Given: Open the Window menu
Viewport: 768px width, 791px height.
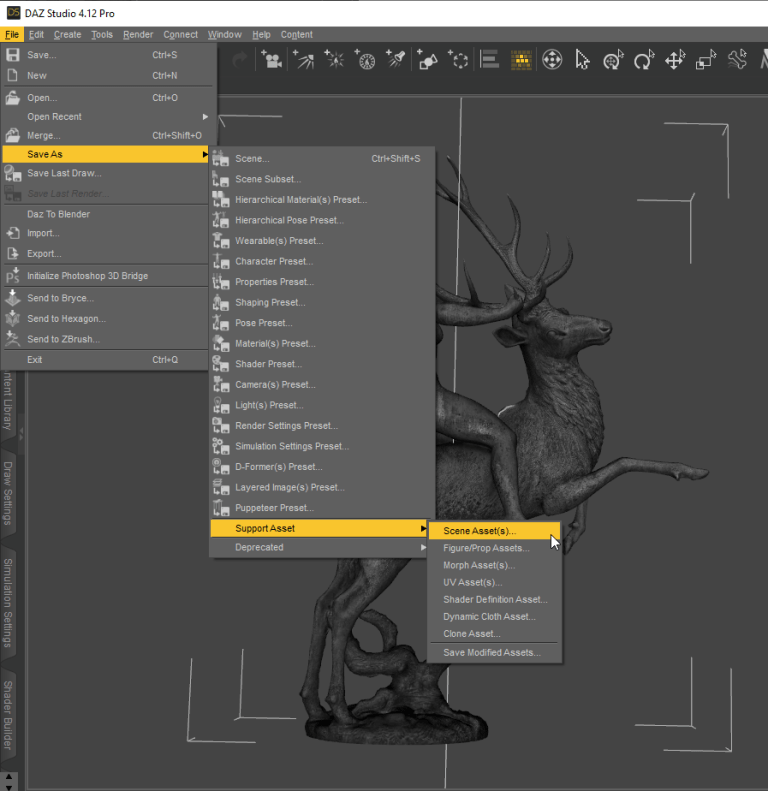Looking at the screenshot, I should [225, 34].
